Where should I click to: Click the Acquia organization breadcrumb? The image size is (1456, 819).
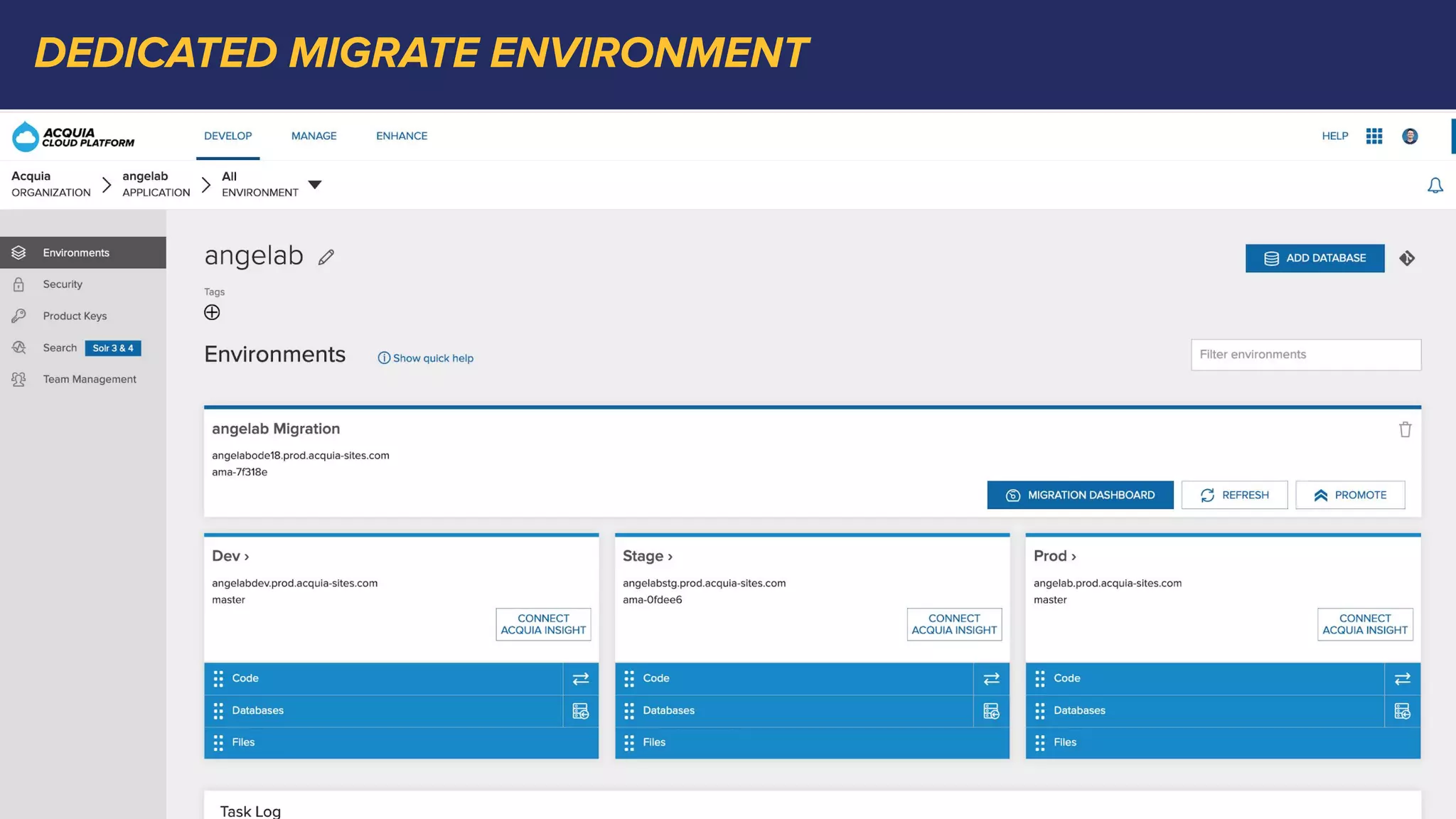[x=51, y=184]
